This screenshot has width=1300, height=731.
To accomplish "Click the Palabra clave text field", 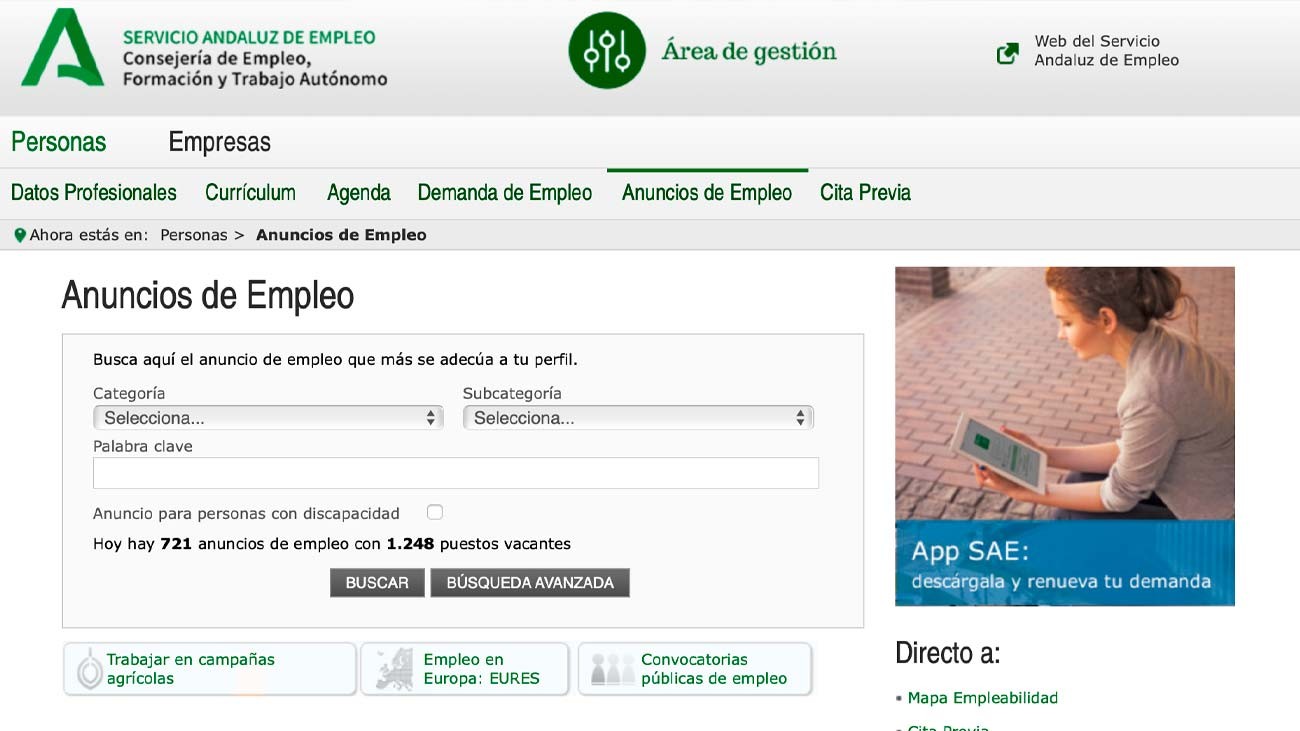I will [456, 473].
